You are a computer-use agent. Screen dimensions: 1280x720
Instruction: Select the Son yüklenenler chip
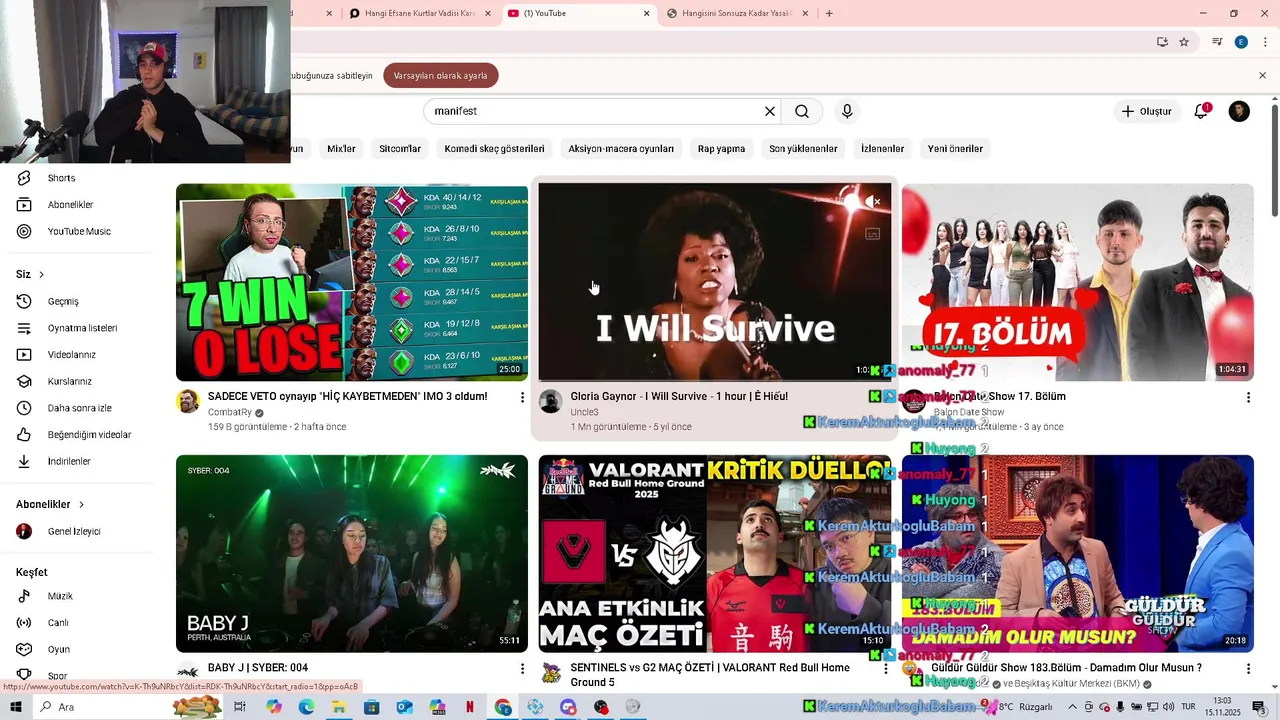pyautogui.click(x=803, y=149)
